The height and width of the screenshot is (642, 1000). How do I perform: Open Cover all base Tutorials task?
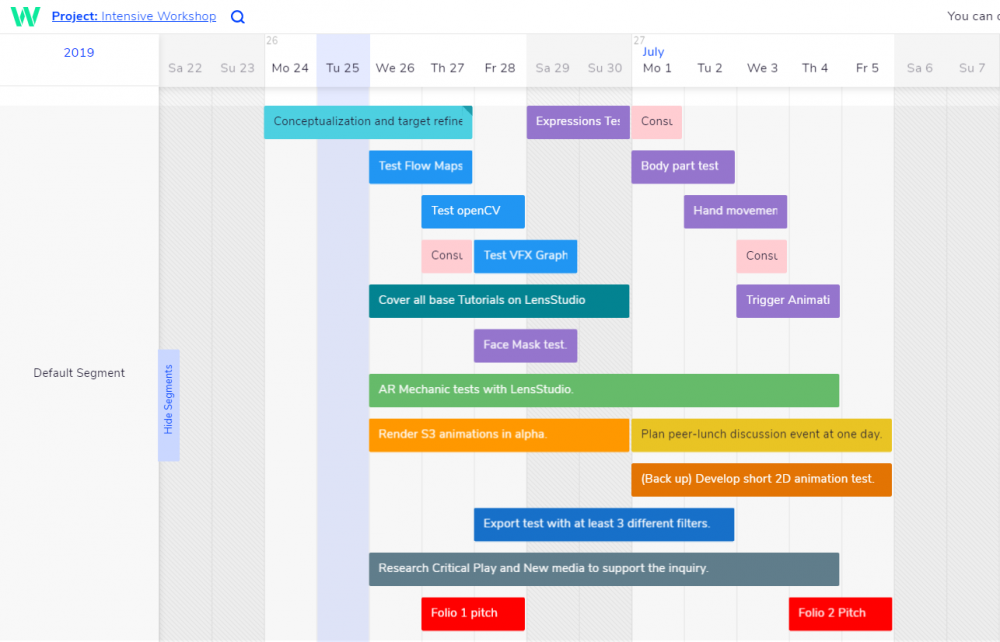pyautogui.click(x=498, y=301)
